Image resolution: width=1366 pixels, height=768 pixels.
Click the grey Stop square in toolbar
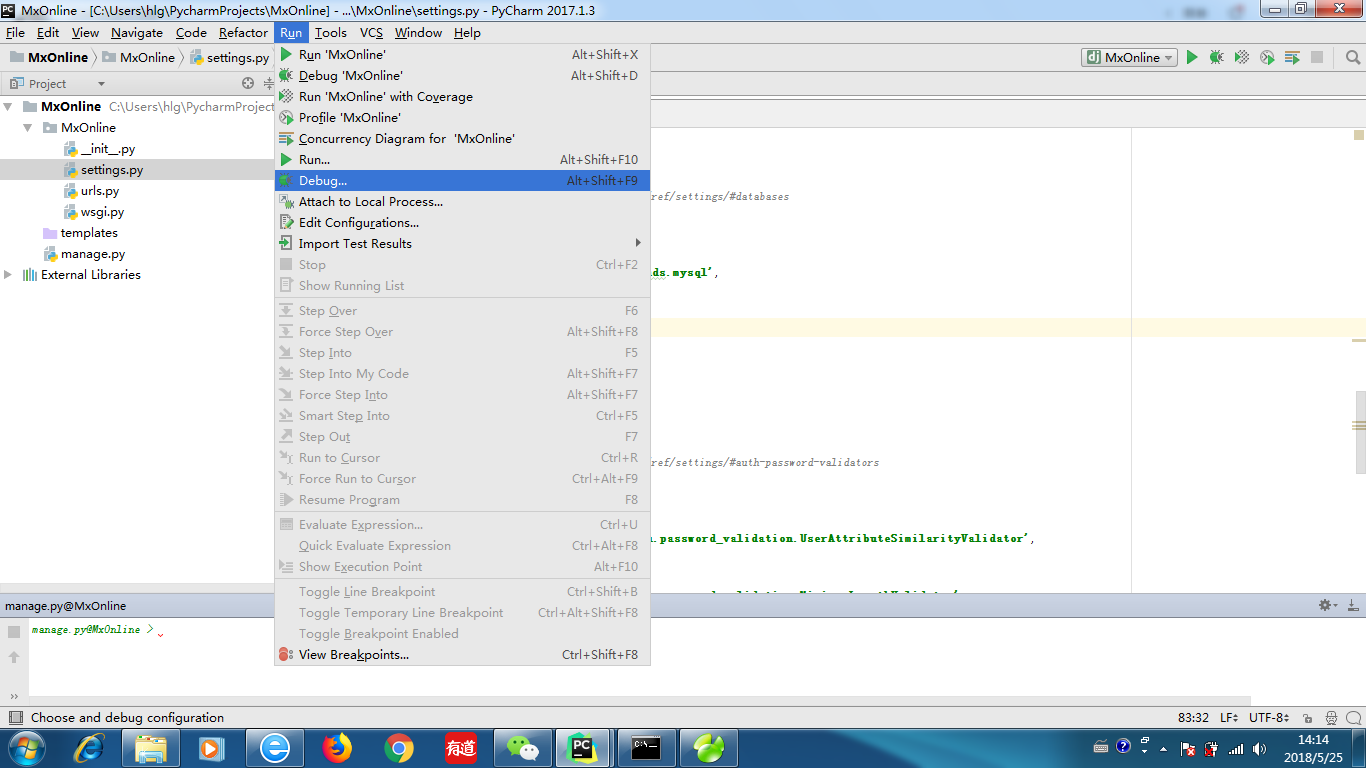[1317, 58]
